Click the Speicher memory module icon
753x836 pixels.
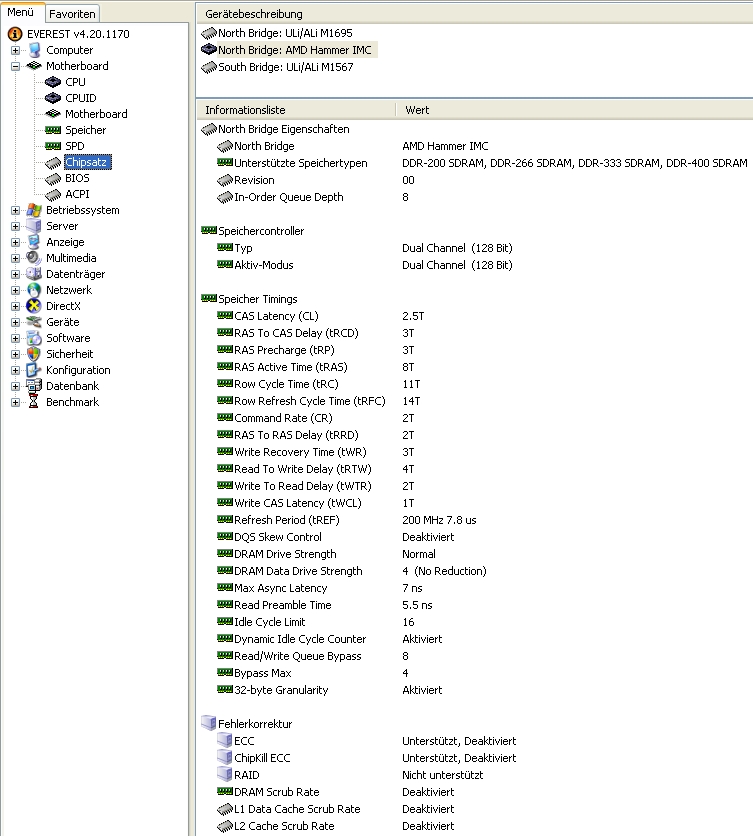pyautogui.click(x=53, y=130)
